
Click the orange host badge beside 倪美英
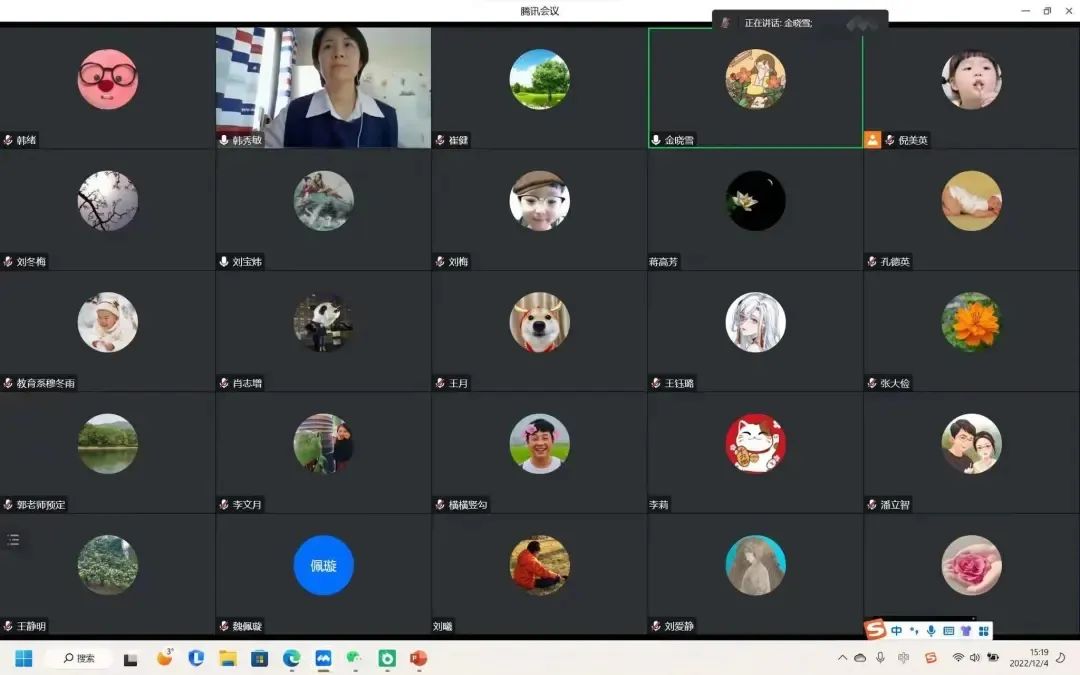point(872,140)
